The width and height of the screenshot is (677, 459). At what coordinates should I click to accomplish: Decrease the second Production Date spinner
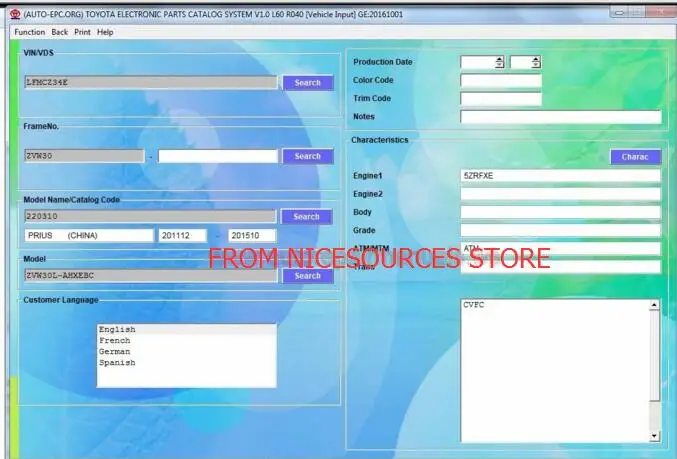(x=536, y=65)
